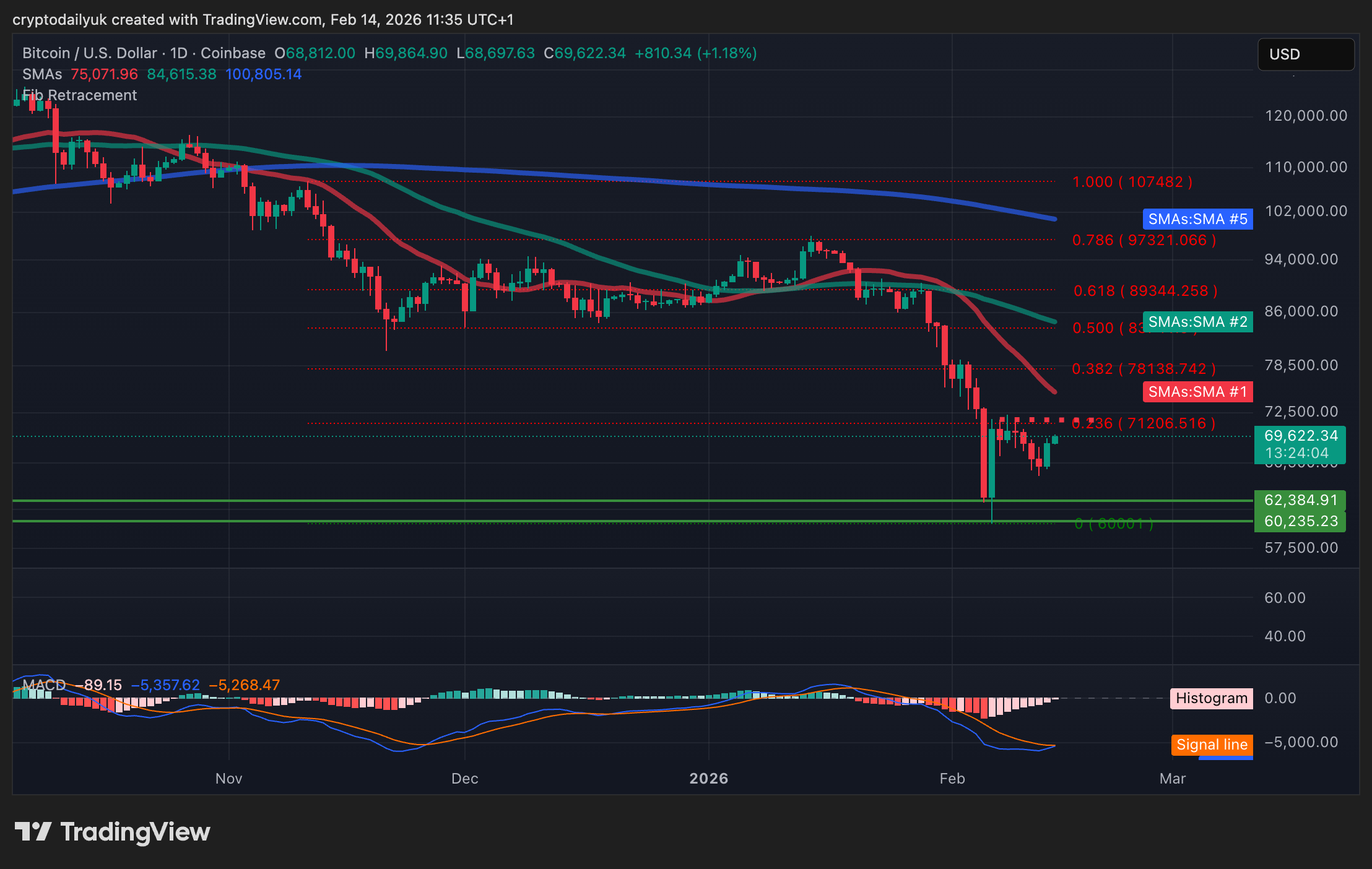The width and height of the screenshot is (1372, 869).
Task: Click the 2026 year marker on the time axis
Action: [708, 779]
